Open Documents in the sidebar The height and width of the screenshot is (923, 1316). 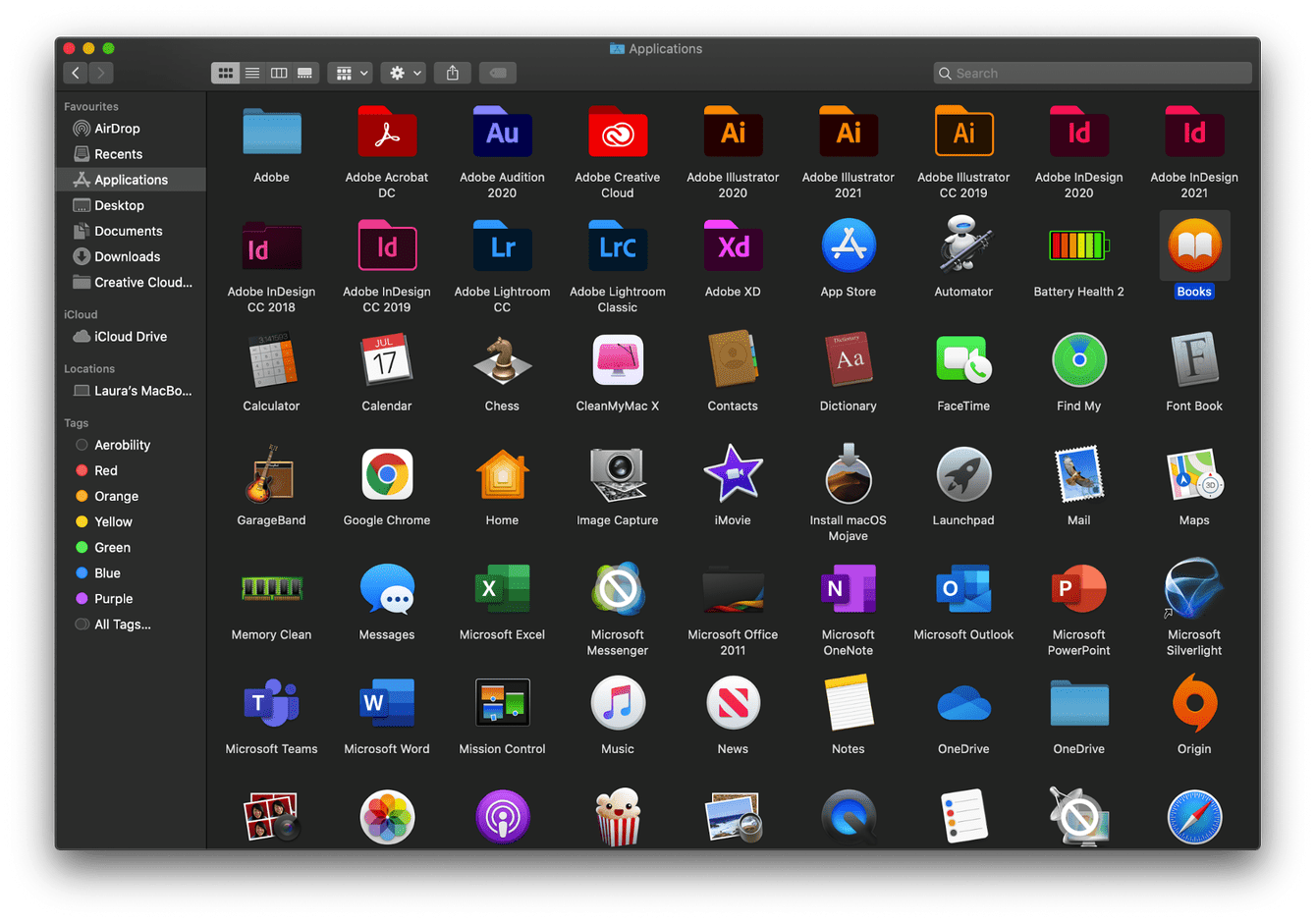[x=132, y=231]
